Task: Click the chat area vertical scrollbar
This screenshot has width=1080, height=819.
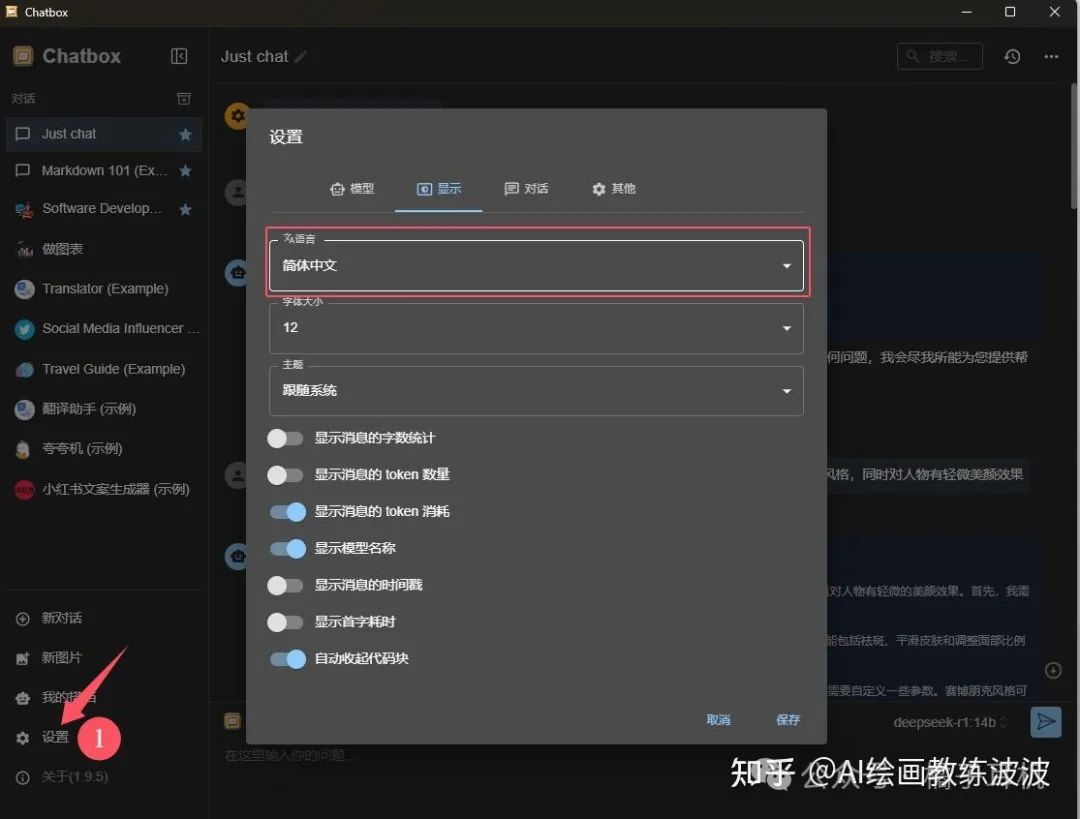Action: [1074, 145]
